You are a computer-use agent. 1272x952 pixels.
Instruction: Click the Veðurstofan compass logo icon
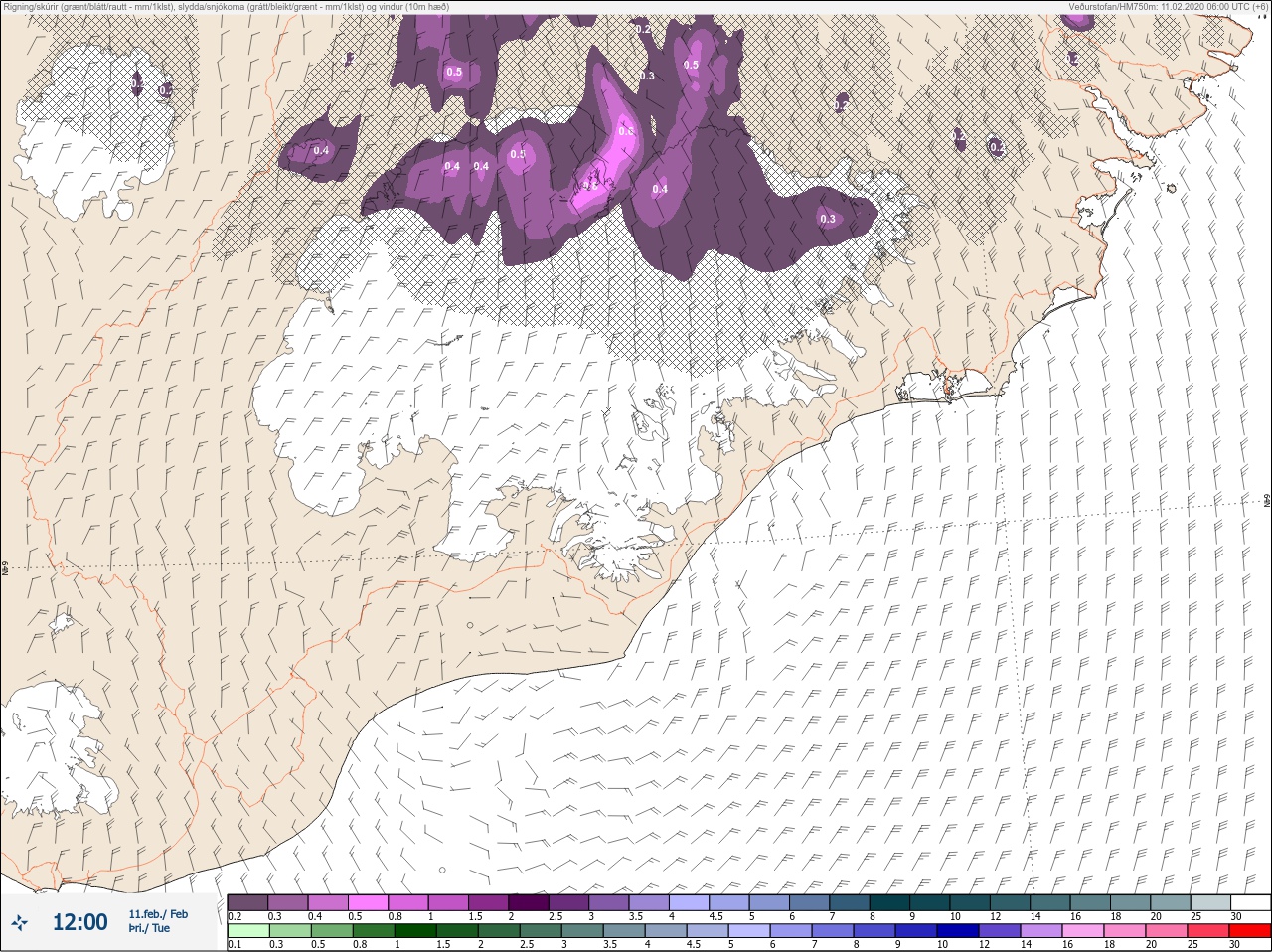coord(20,922)
